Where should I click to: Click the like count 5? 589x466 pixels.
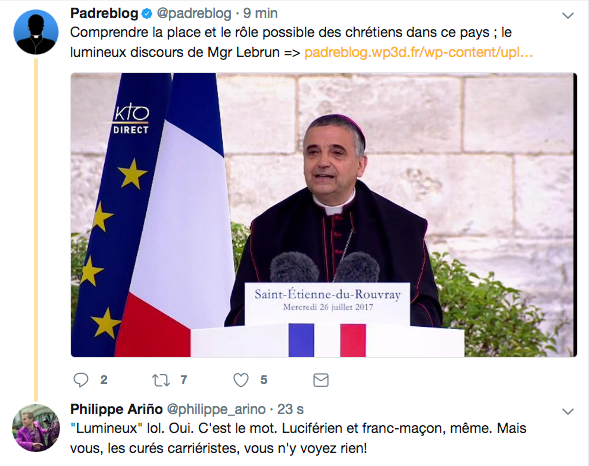[264, 380]
